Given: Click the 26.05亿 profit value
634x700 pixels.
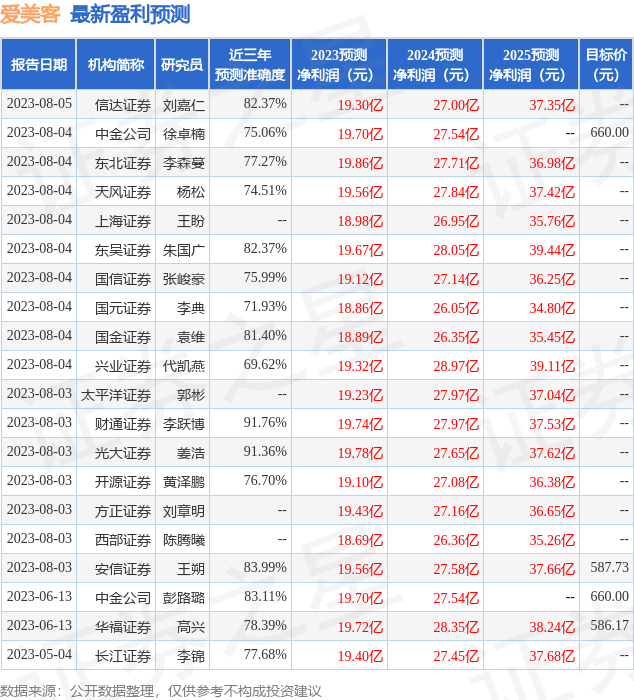Looking at the screenshot, I should [x=456, y=308].
